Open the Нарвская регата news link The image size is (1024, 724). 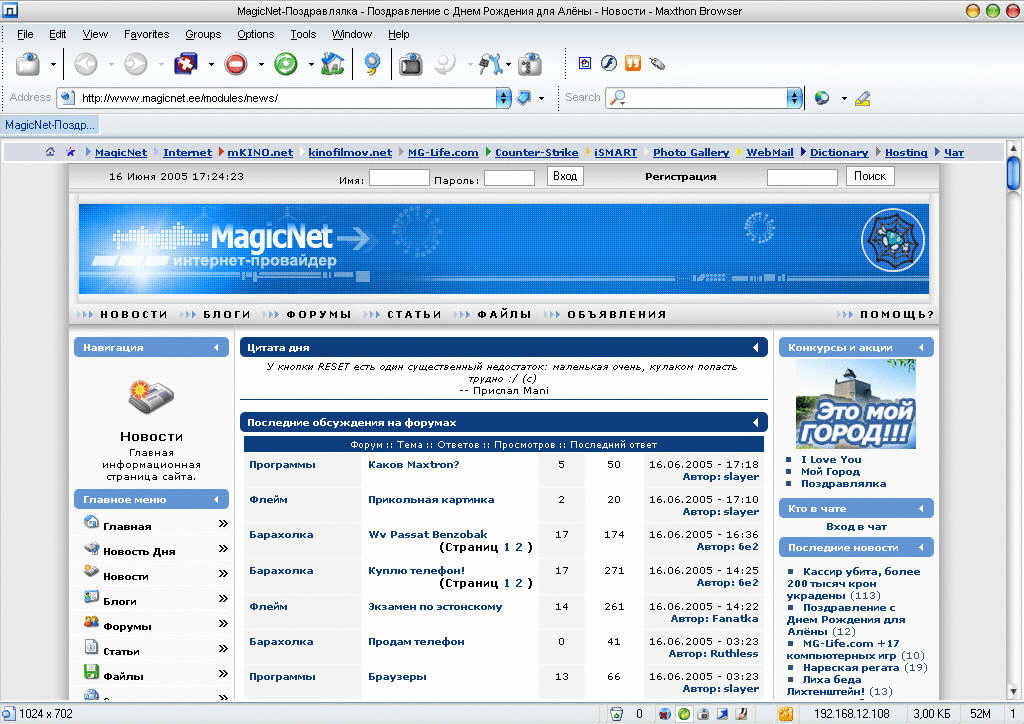tap(851, 668)
